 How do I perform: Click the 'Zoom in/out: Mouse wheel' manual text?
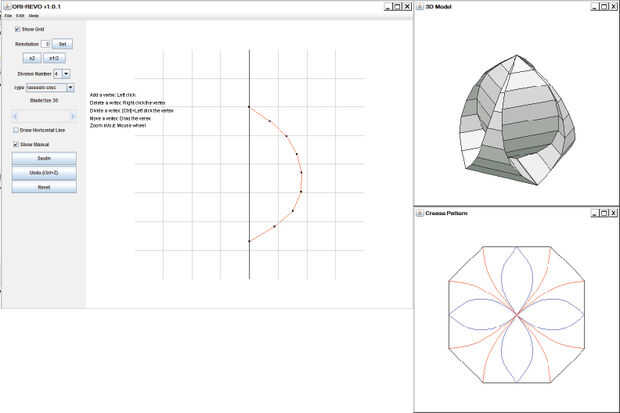click(118, 125)
